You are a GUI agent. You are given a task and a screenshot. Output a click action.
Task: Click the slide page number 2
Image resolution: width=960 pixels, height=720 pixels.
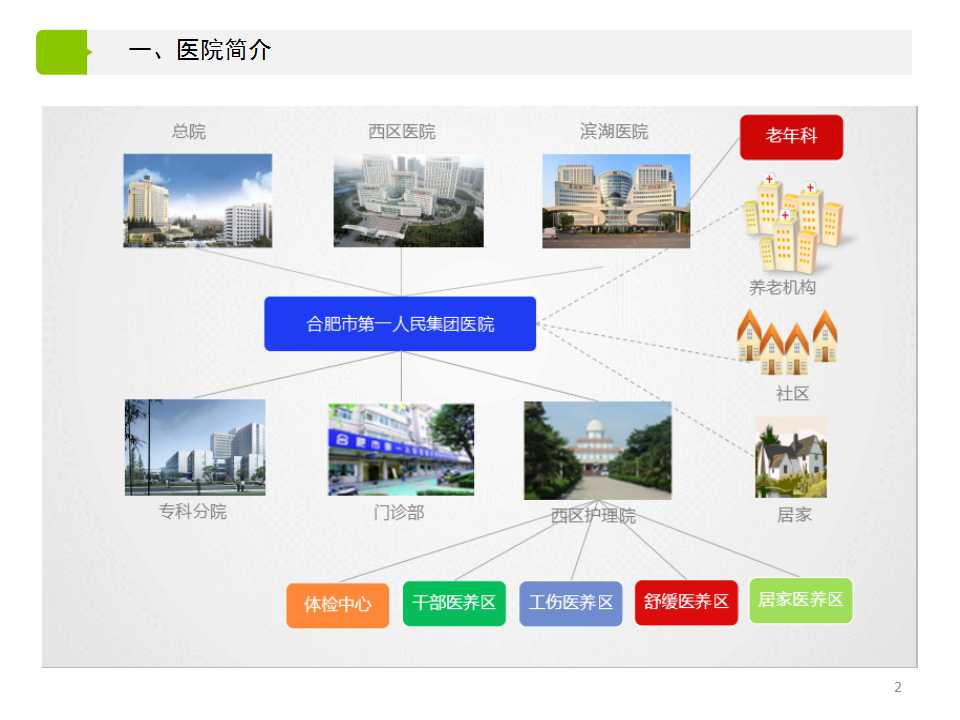[898, 687]
